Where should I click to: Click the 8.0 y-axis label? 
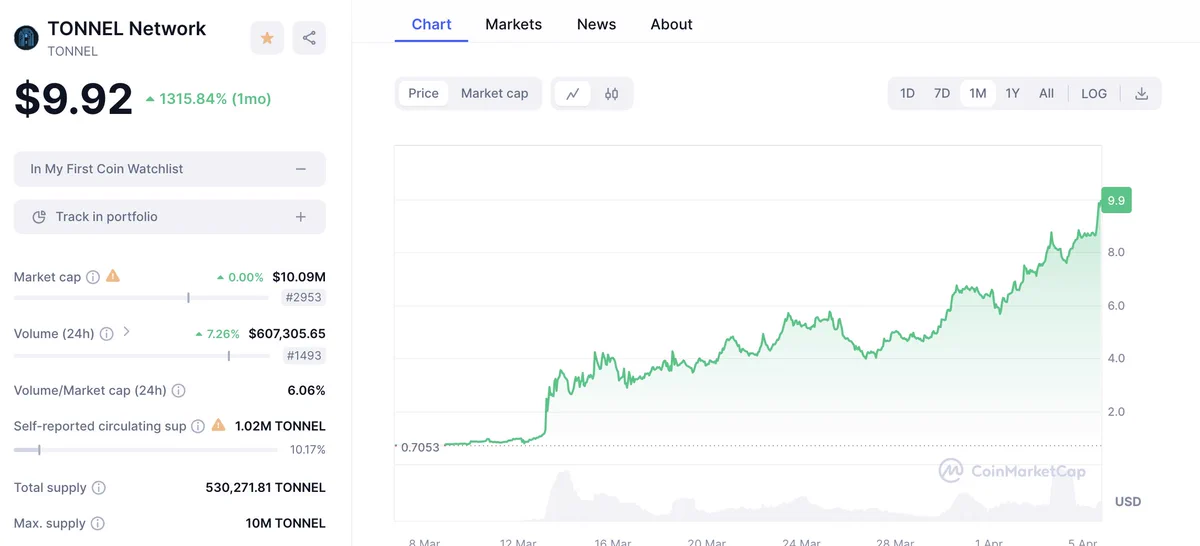[1116, 252]
